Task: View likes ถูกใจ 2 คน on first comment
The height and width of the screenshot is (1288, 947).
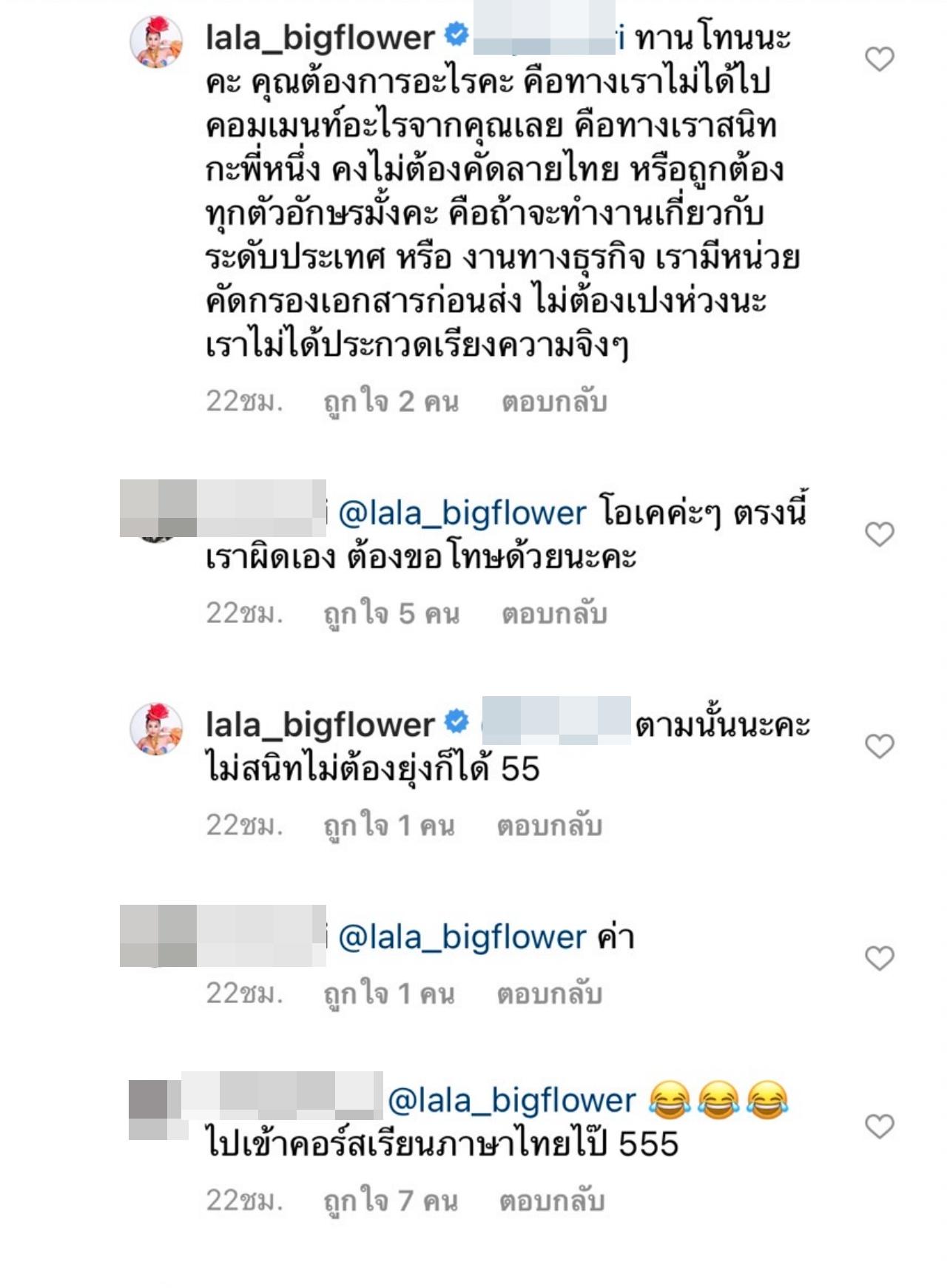Action: (x=391, y=402)
